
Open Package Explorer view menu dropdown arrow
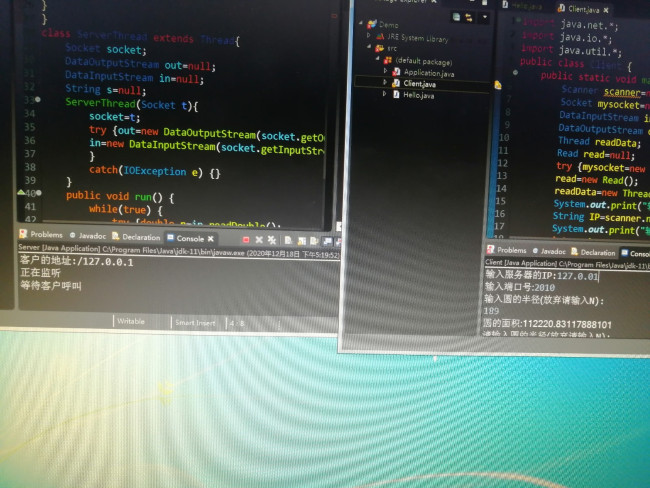point(484,17)
